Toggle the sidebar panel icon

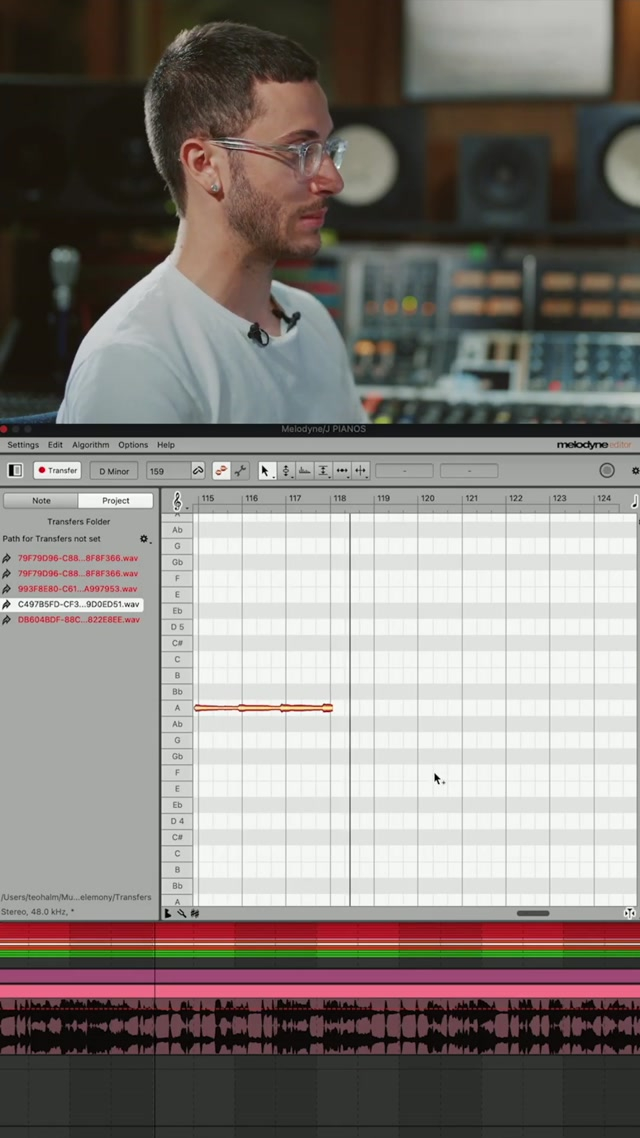[x=15, y=470]
